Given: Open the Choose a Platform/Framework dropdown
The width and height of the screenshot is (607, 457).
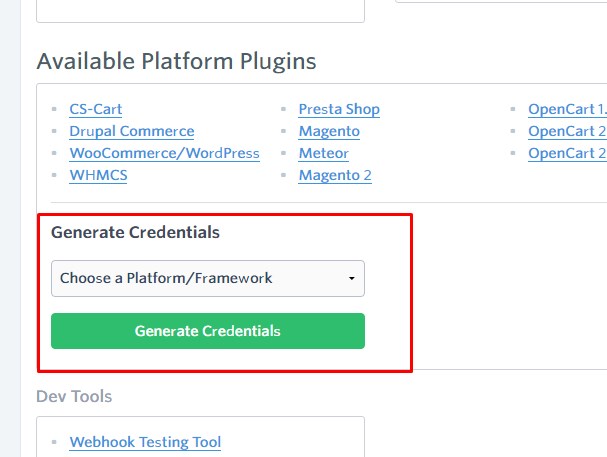Looking at the screenshot, I should click(x=208, y=279).
